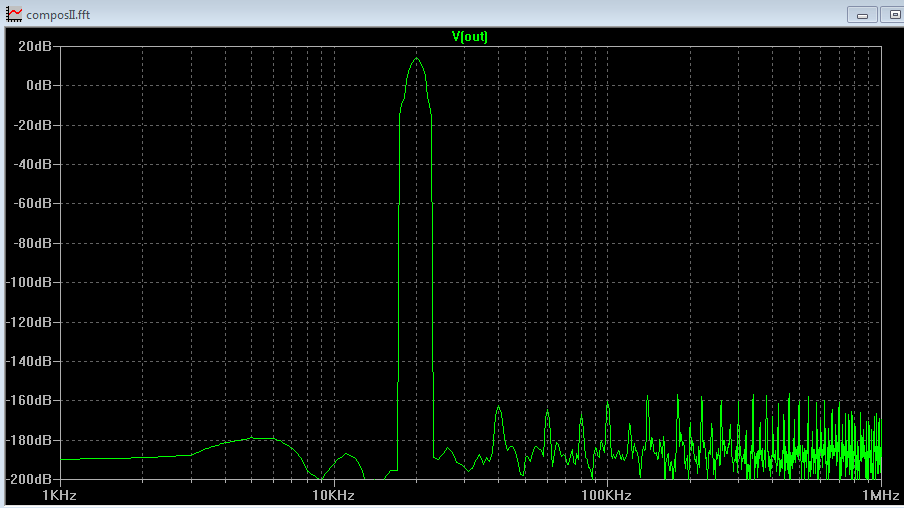904x508 pixels.
Task: Click the -160dB axis label
Action: pos(29,400)
